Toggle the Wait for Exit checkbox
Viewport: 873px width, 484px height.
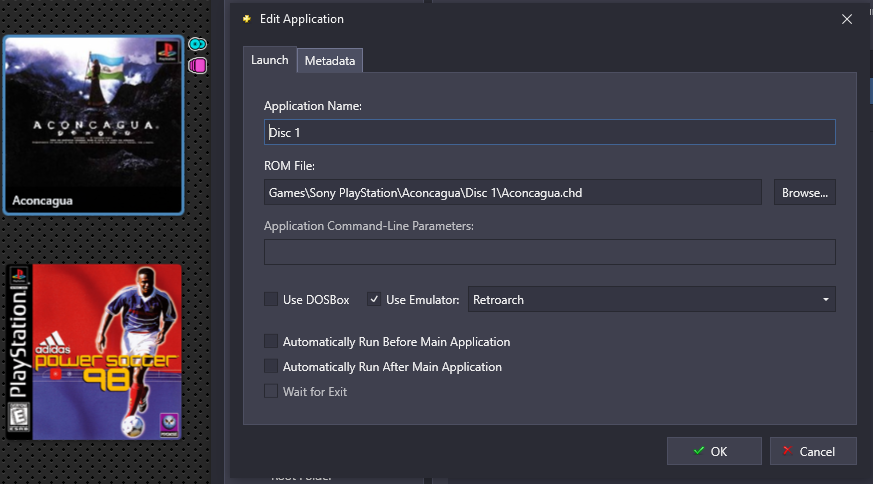pos(271,391)
